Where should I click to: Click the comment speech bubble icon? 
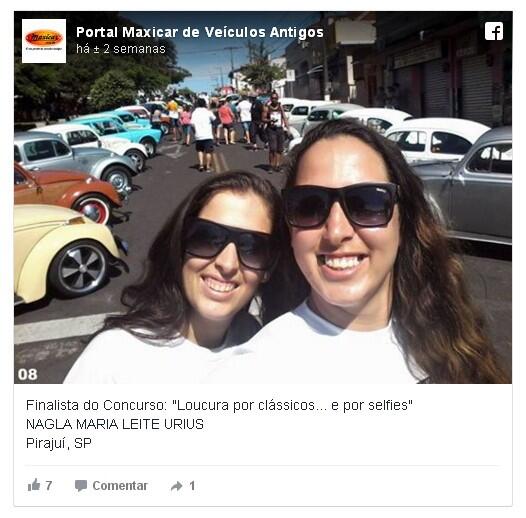tap(81, 485)
